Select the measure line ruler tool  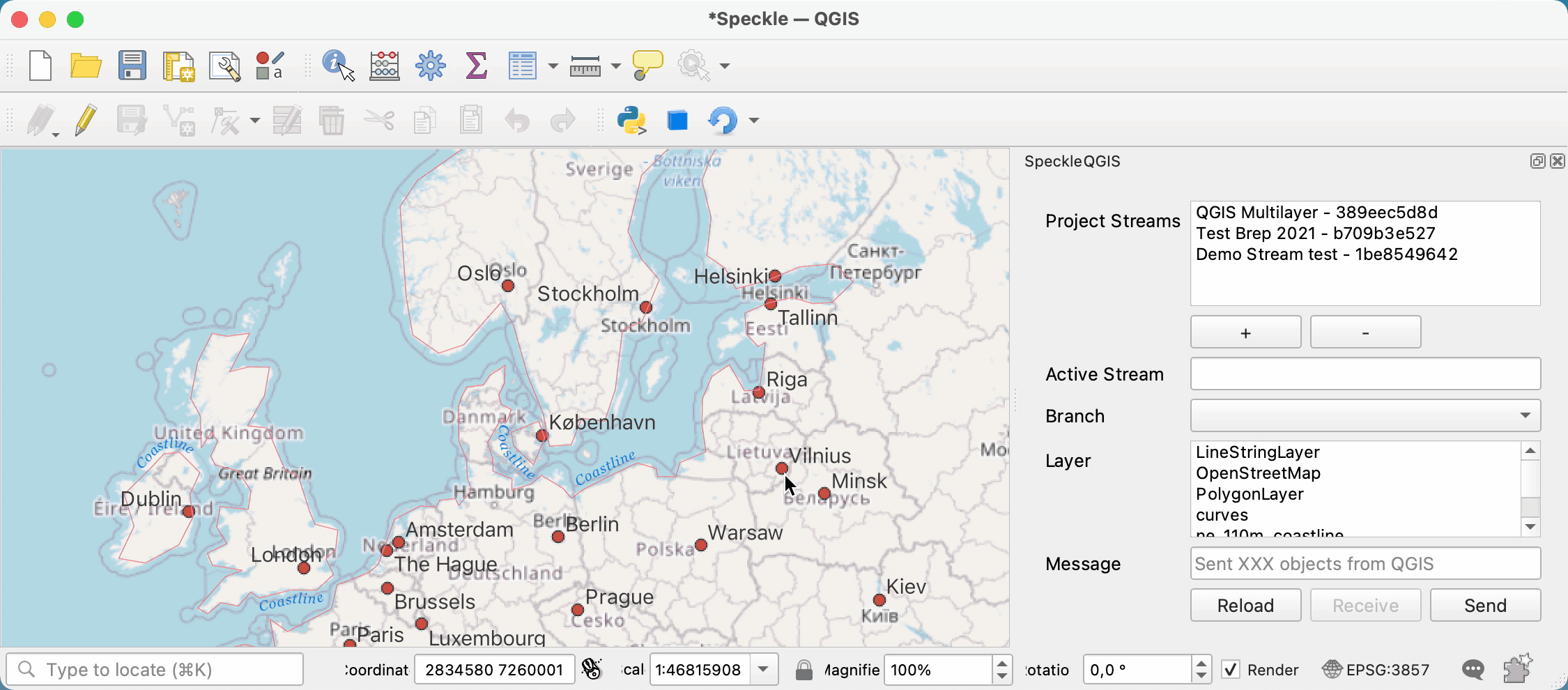click(x=585, y=66)
